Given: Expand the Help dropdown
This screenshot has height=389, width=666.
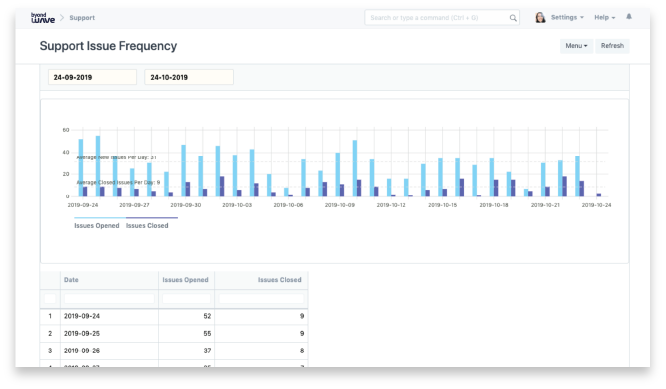Looking at the screenshot, I should (604, 17).
